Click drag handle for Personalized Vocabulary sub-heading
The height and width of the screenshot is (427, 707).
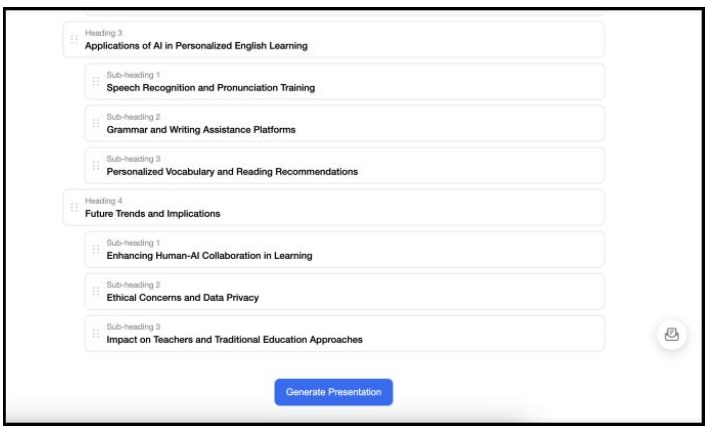pos(95,166)
